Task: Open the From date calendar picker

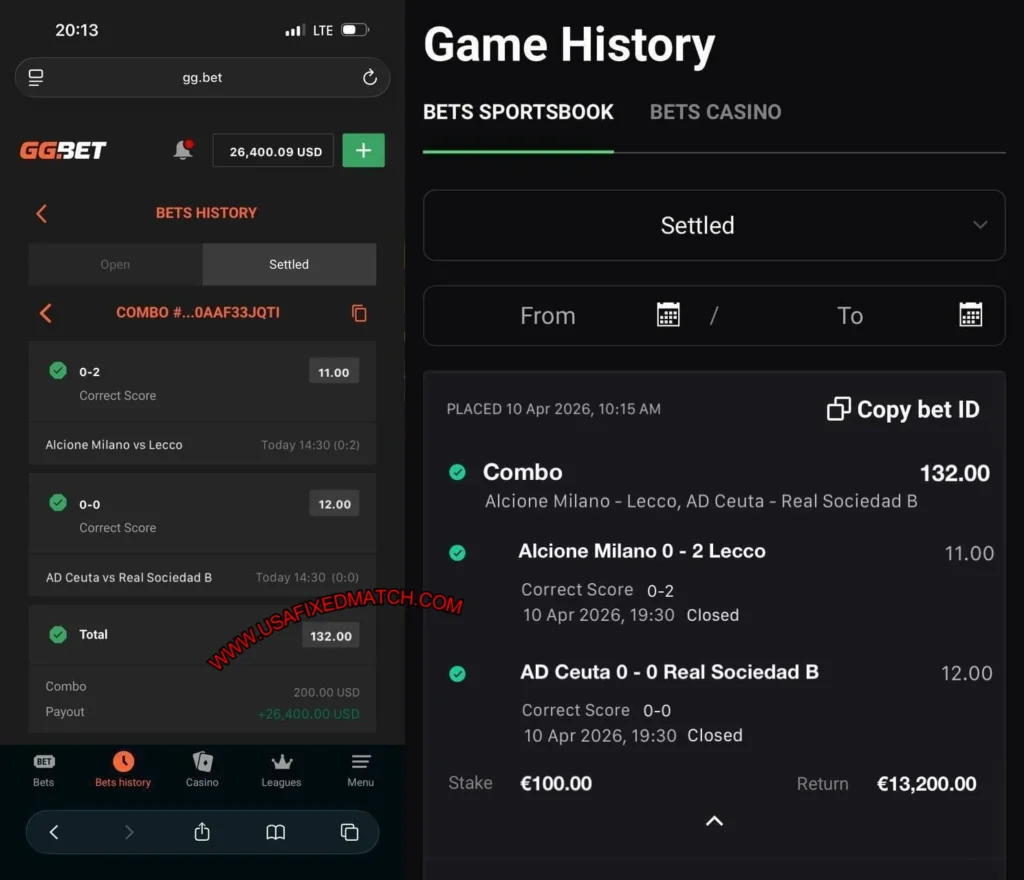Action: pos(667,315)
